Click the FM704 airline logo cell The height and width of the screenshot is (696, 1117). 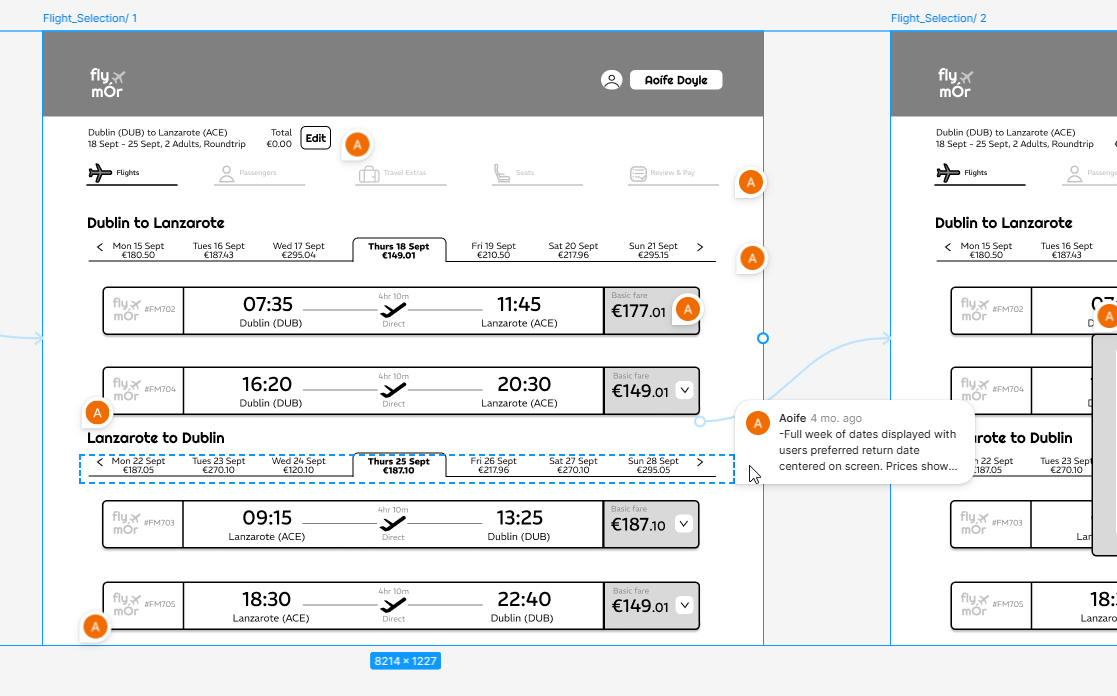(x=143, y=390)
